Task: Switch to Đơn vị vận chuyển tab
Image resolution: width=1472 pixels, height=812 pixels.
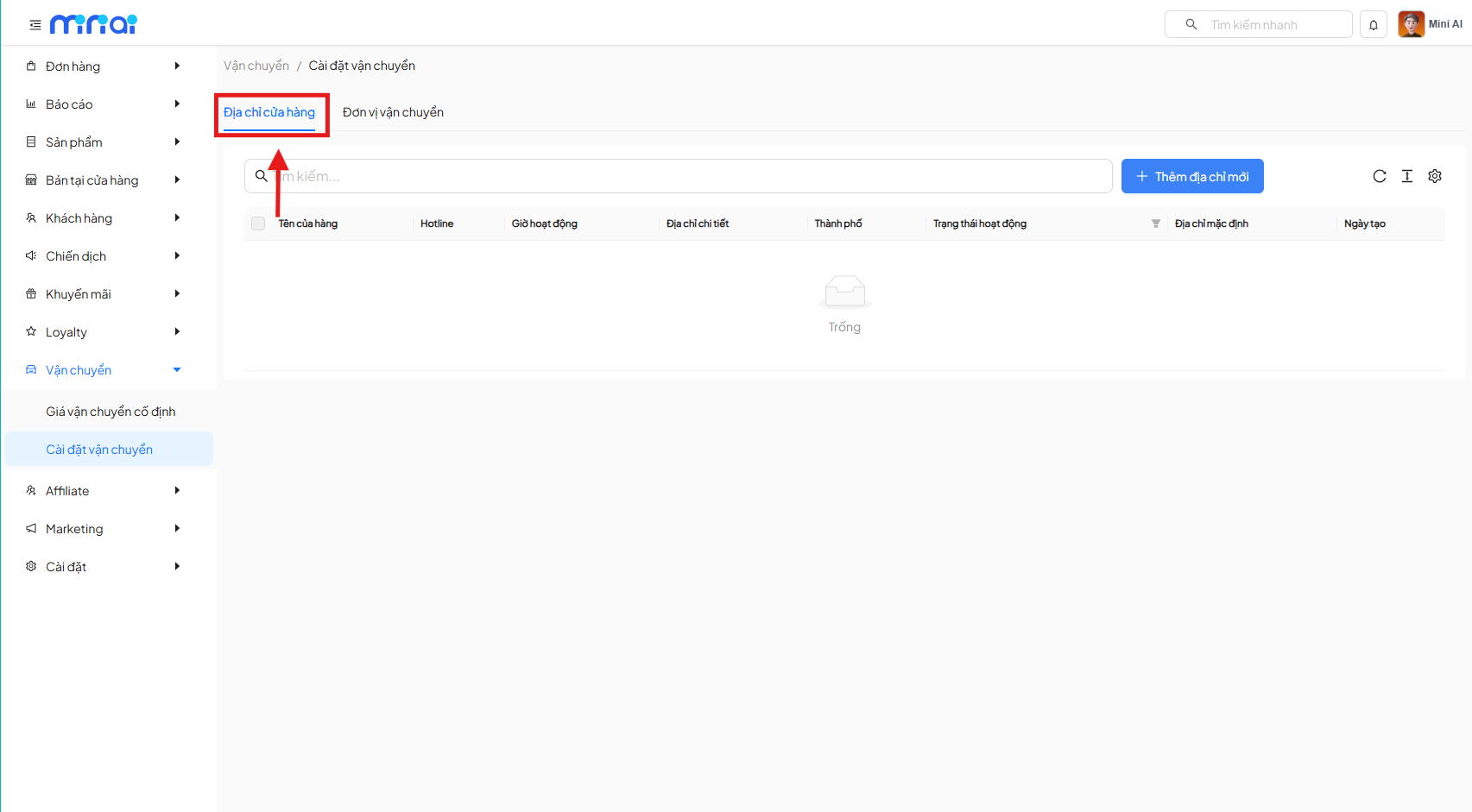Action: pyautogui.click(x=393, y=112)
